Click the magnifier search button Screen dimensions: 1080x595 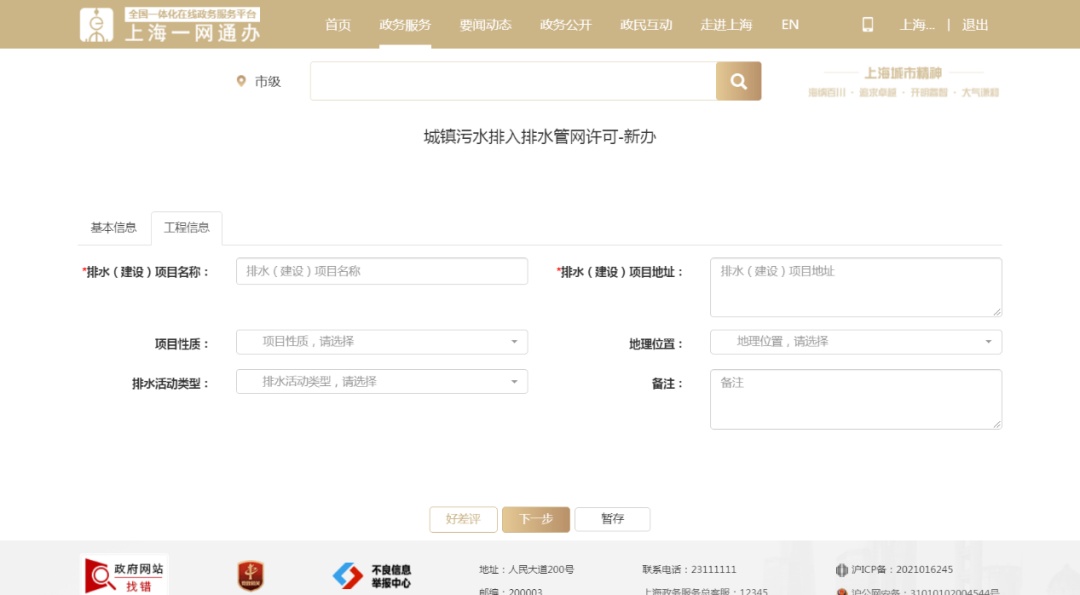738,81
